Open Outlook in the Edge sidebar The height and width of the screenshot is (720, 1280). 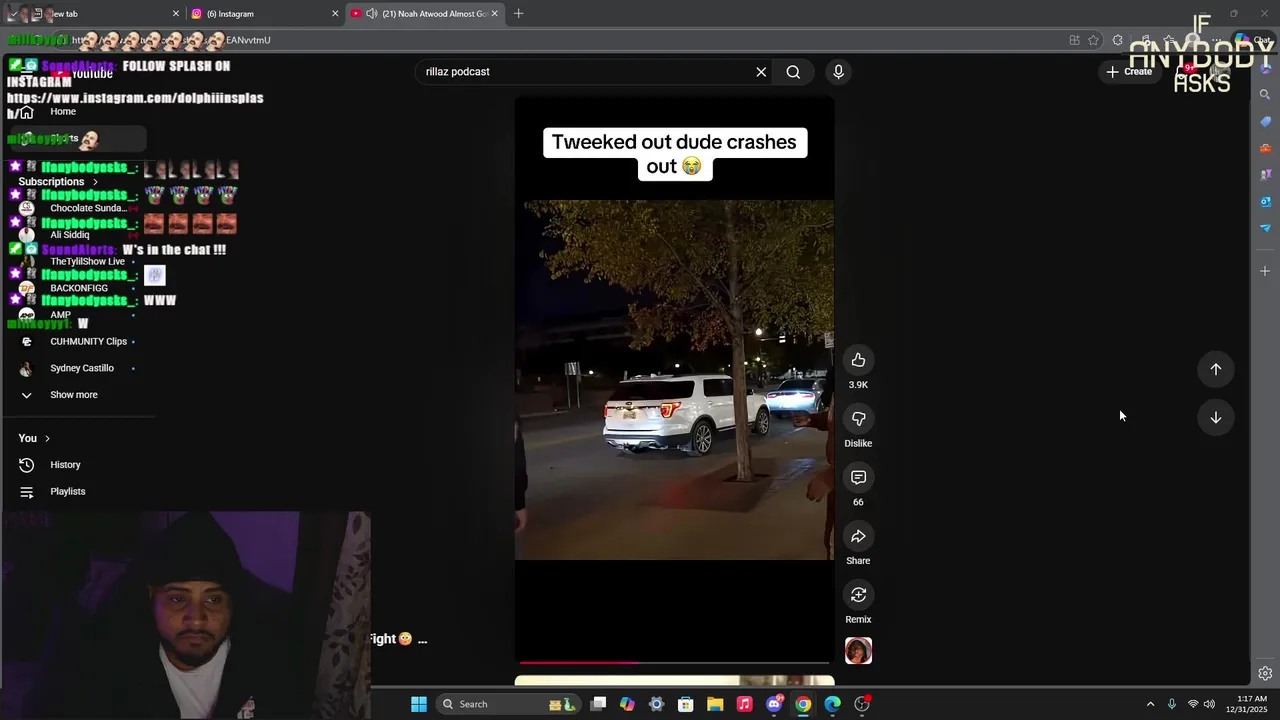pyautogui.click(x=1265, y=201)
